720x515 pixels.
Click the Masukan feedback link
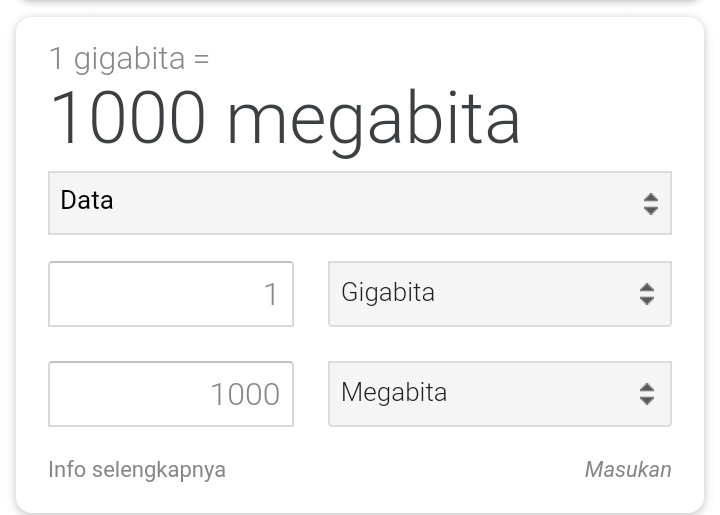[627, 469]
